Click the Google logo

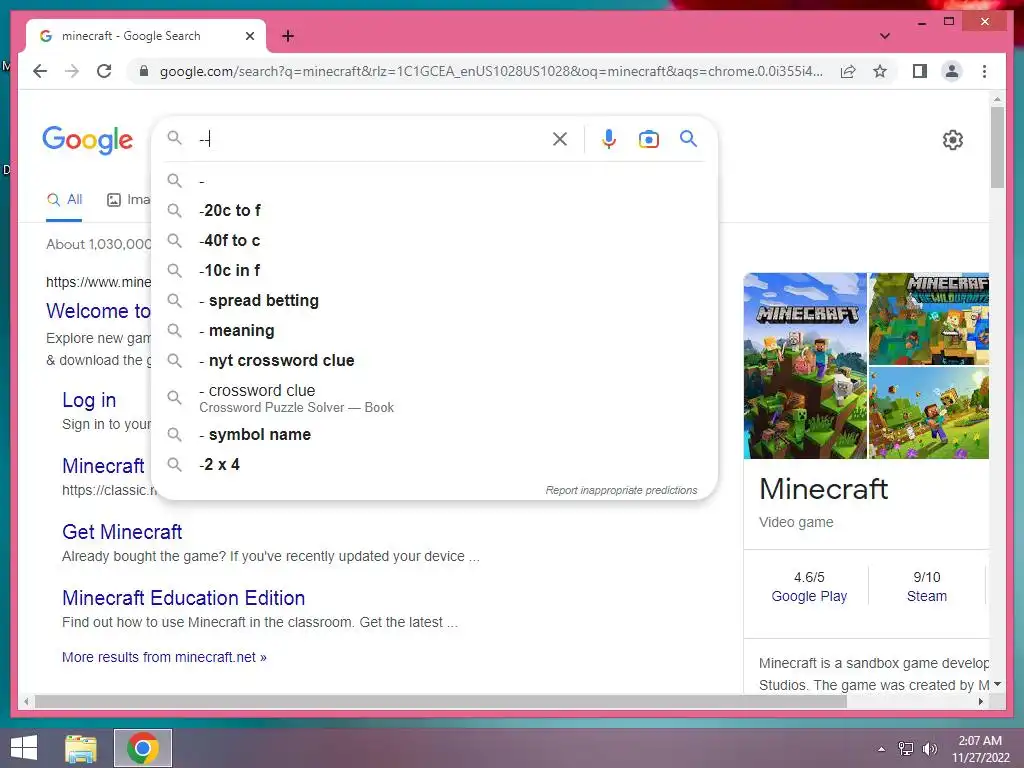point(88,140)
